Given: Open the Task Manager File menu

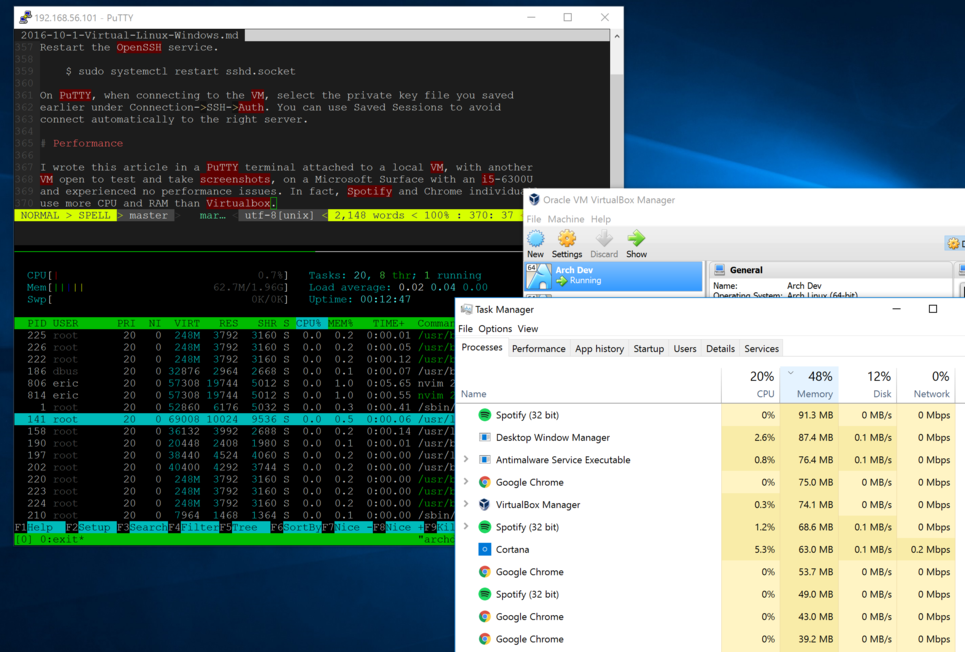Looking at the screenshot, I should pyautogui.click(x=465, y=329).
